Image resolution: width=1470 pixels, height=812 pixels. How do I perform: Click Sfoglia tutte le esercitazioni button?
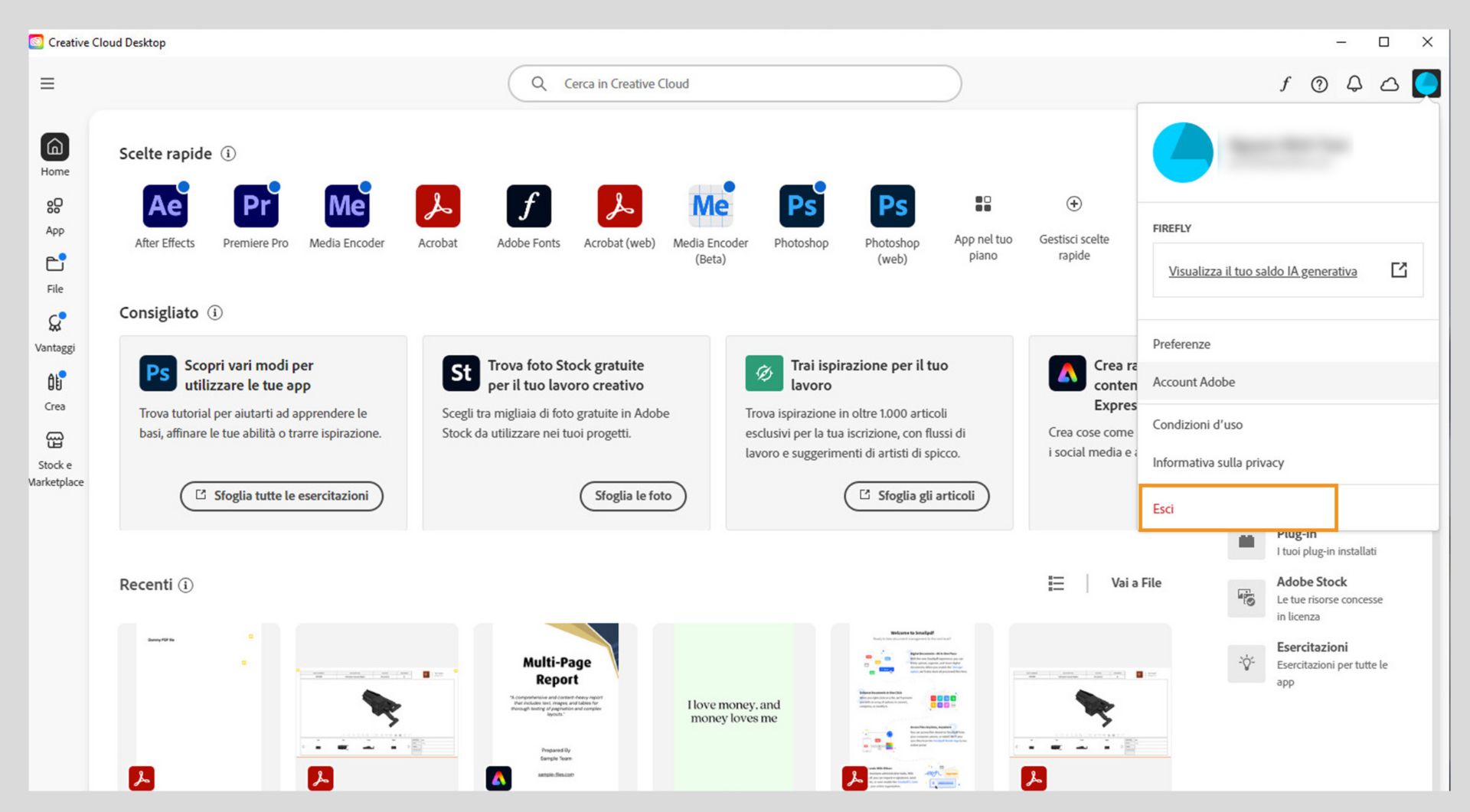pos(282,496)
